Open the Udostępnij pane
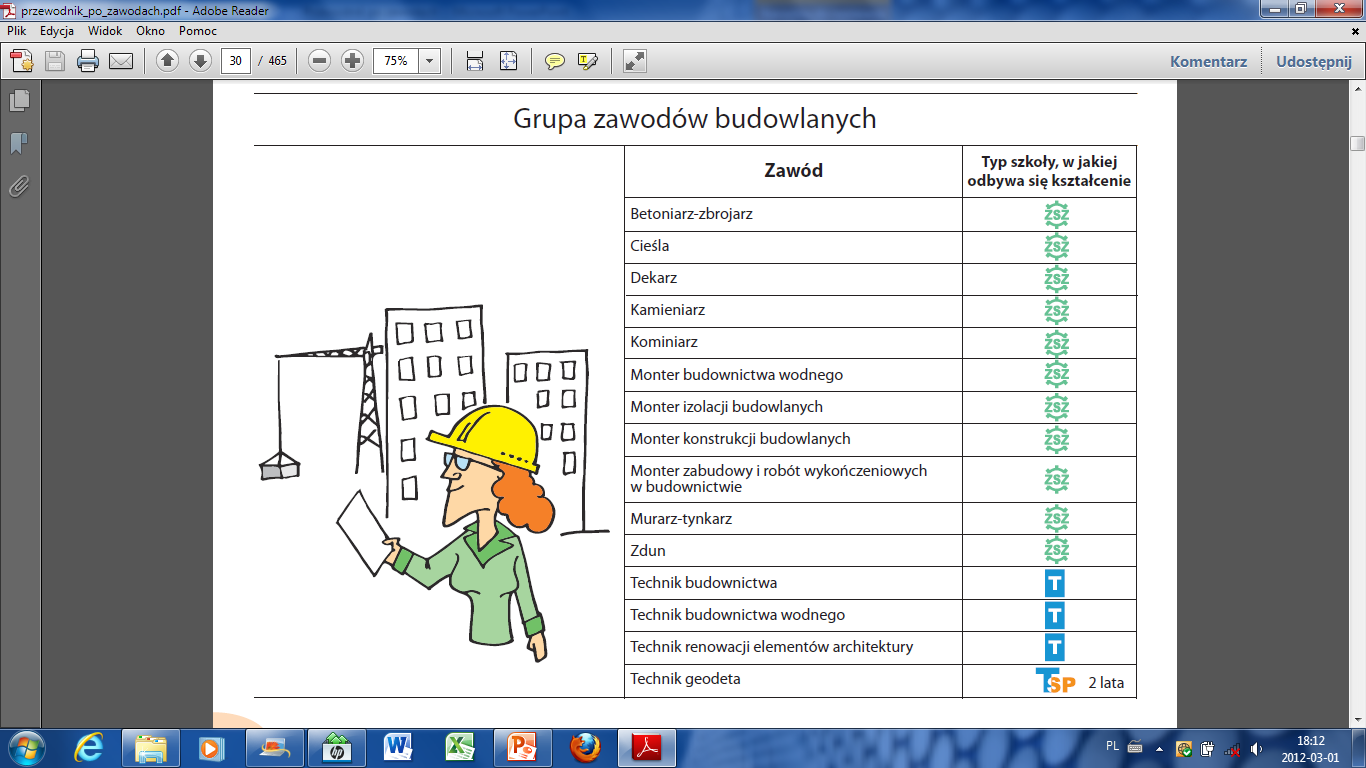1366x768 pixels. point(1314,61)
